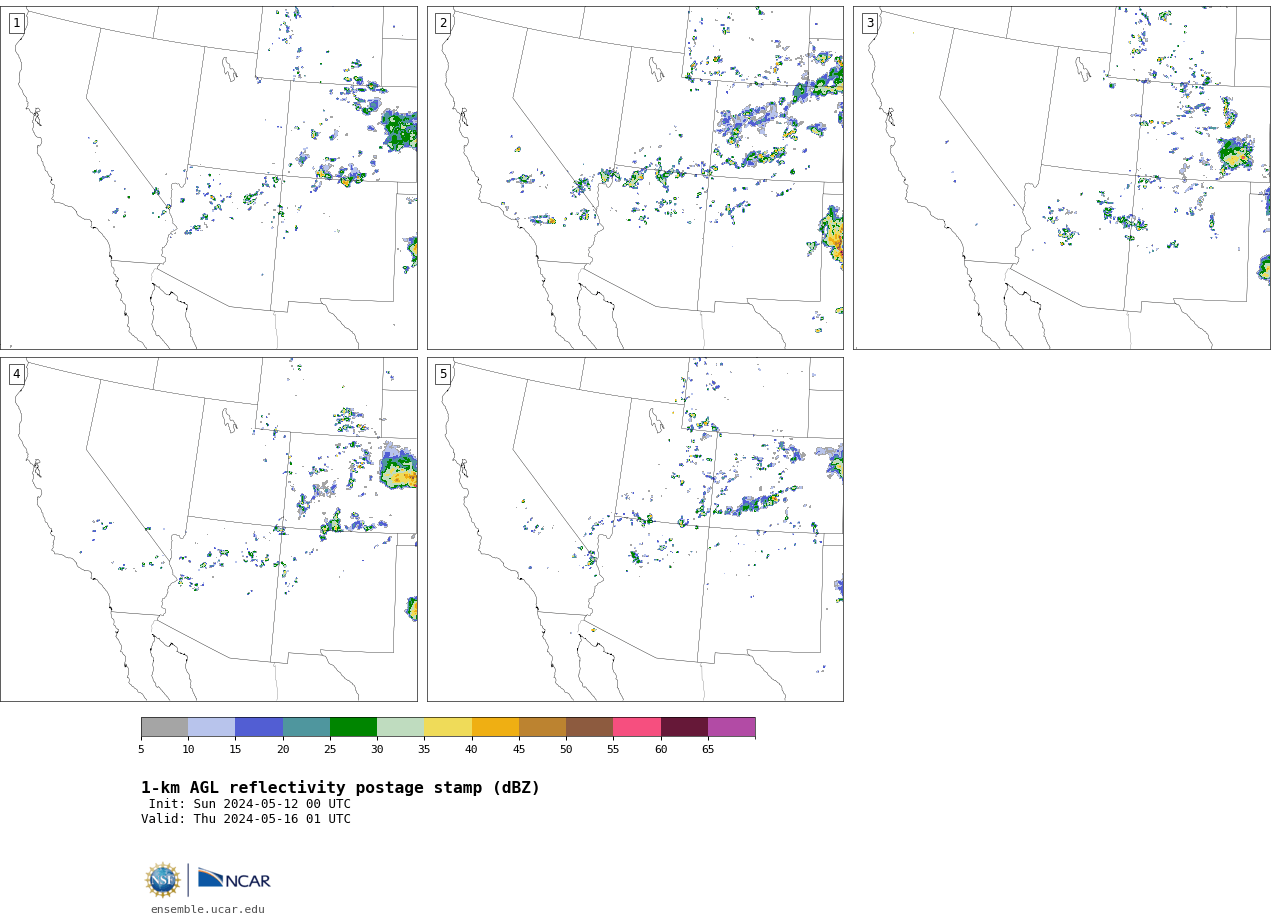Click the orange 40-45 dBZ swatch
Image resolution: width=1280 pixels, height=920 pixels.
[495, 727]
